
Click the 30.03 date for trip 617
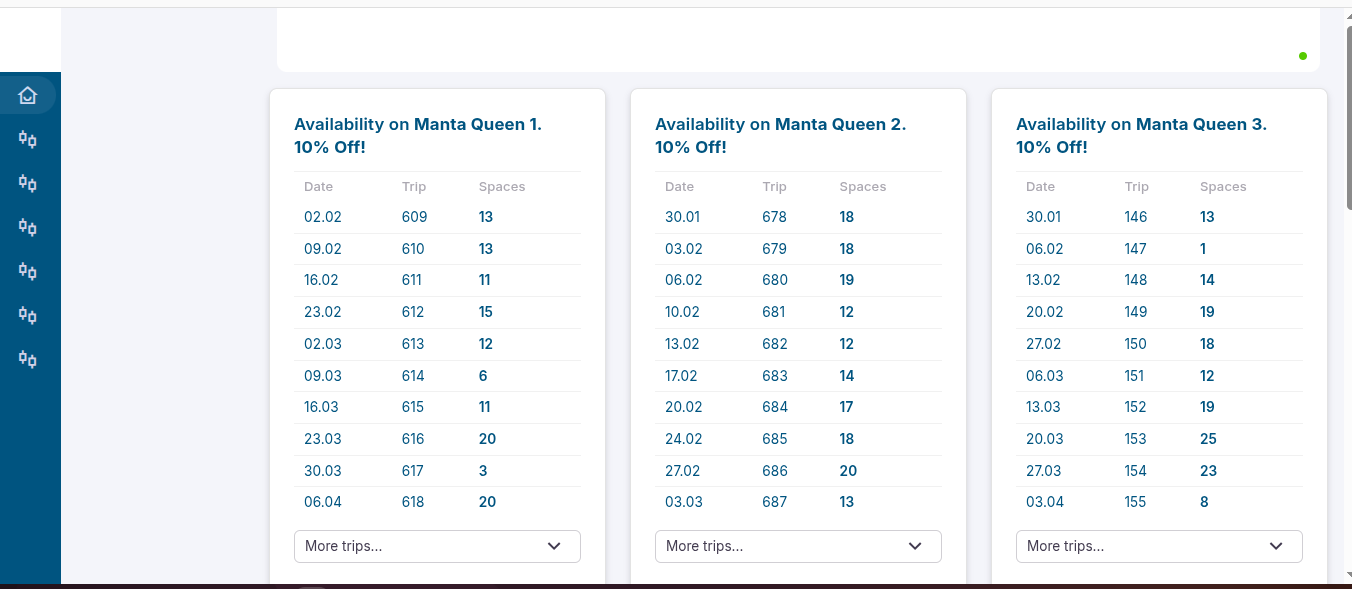(323, 471)
